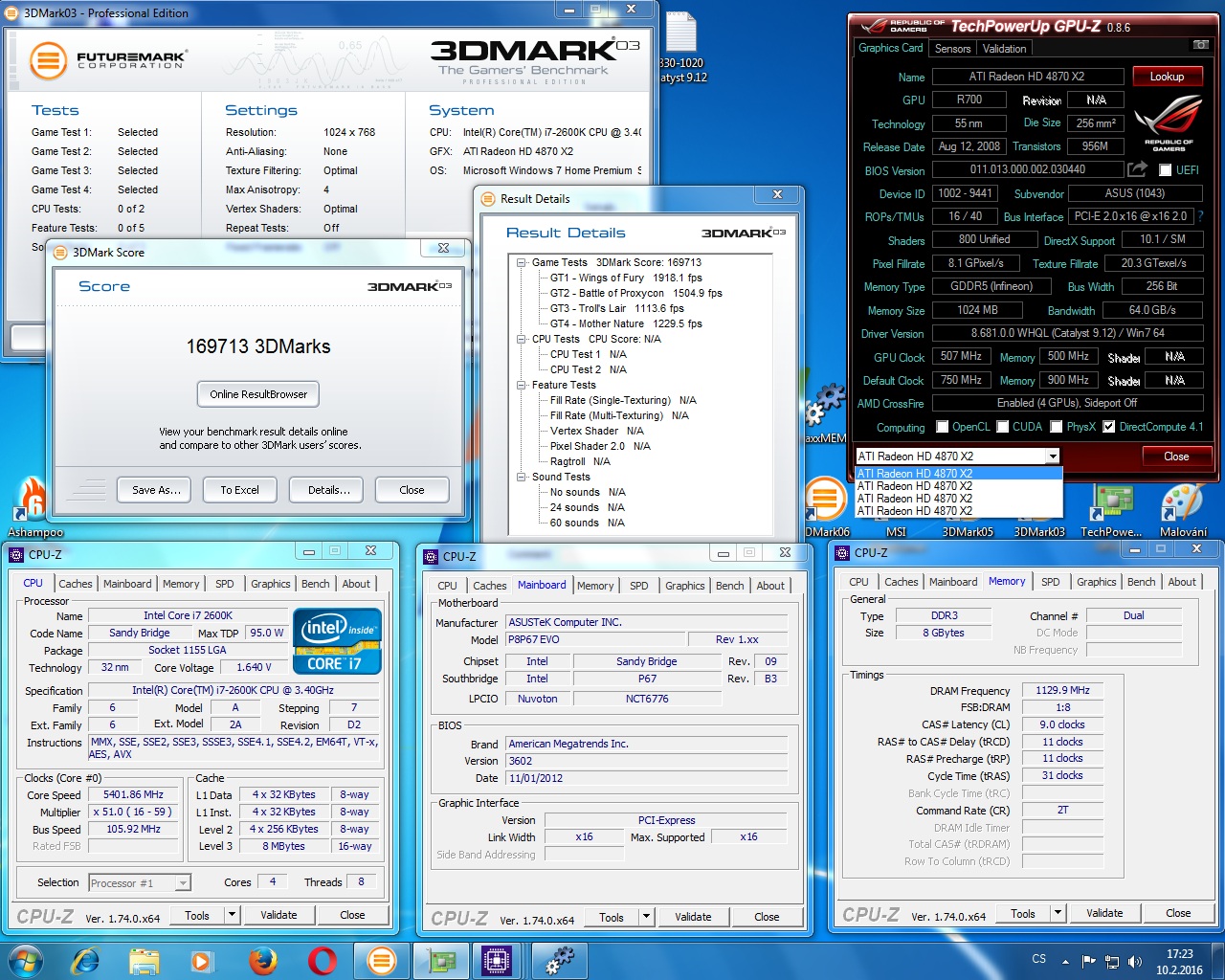Switch to GPU-Z Validation tab

(x=1004, y=49)
